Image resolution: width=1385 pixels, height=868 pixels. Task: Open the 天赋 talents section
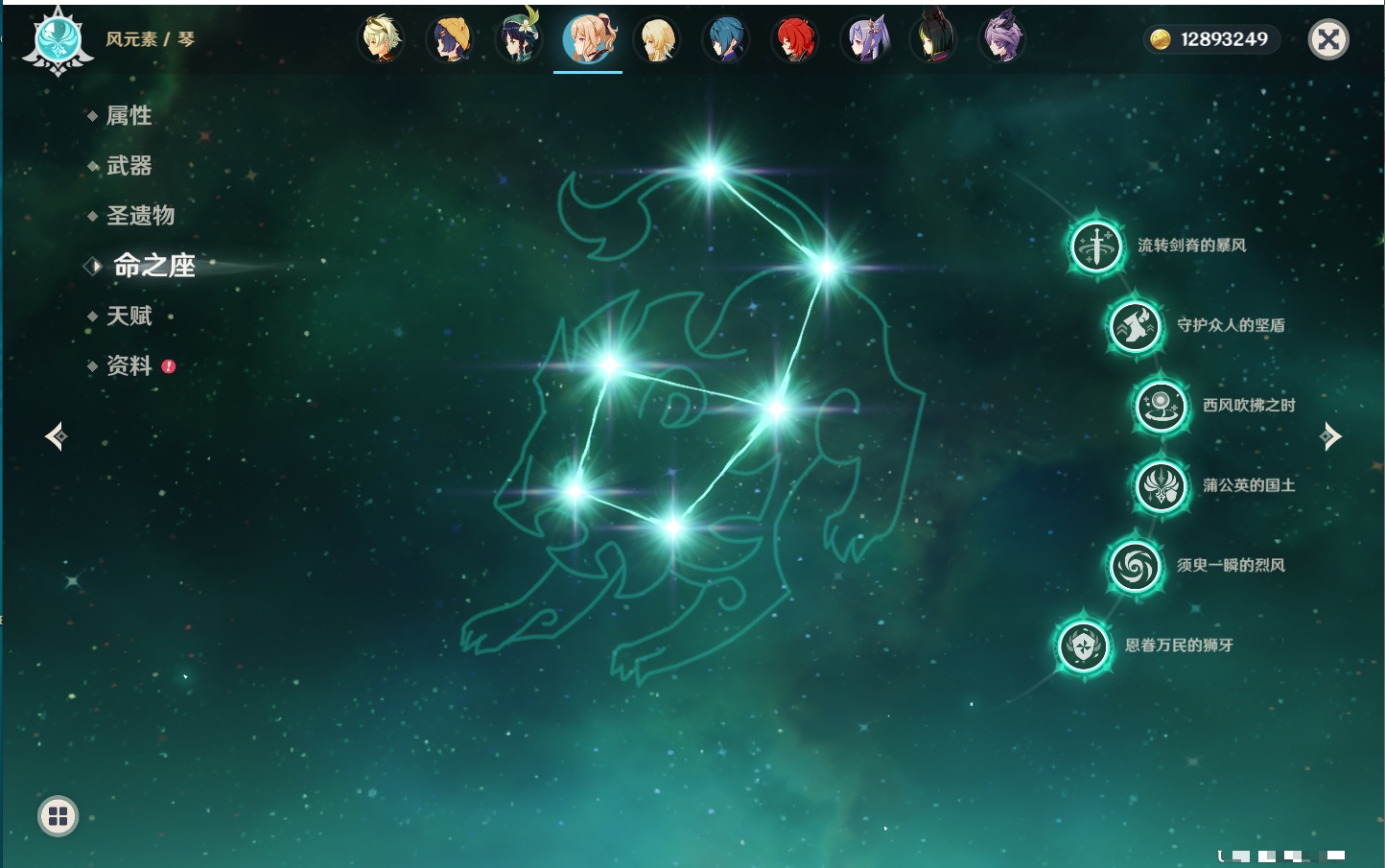129,317
